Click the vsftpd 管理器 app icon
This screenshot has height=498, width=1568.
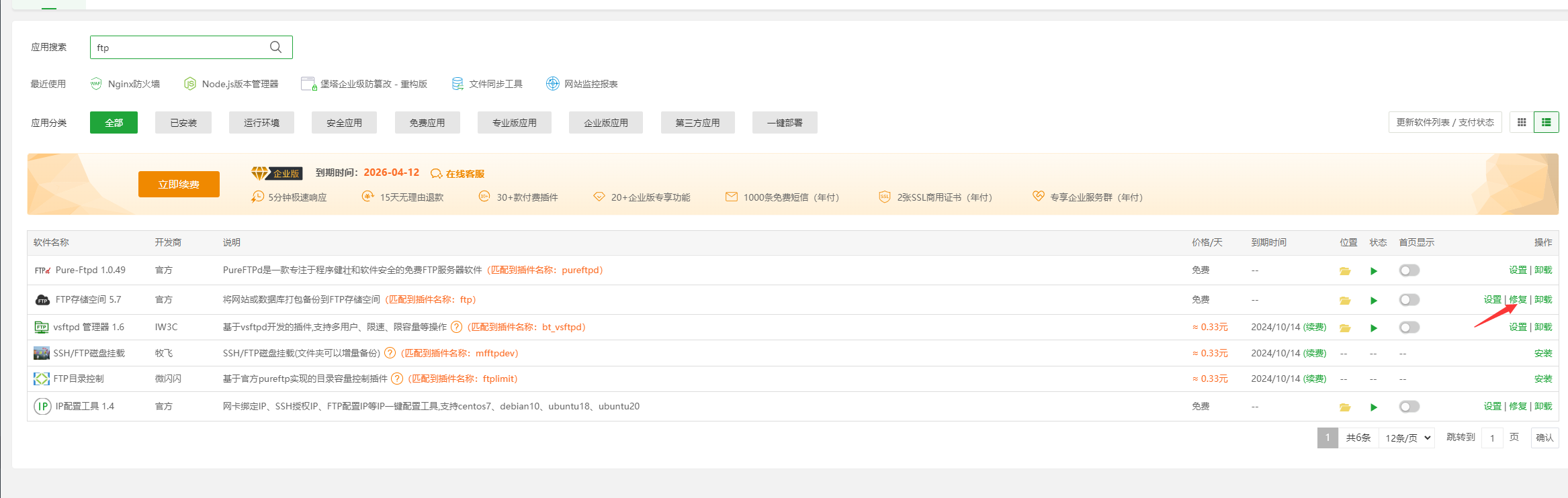(x=42, y=327)
